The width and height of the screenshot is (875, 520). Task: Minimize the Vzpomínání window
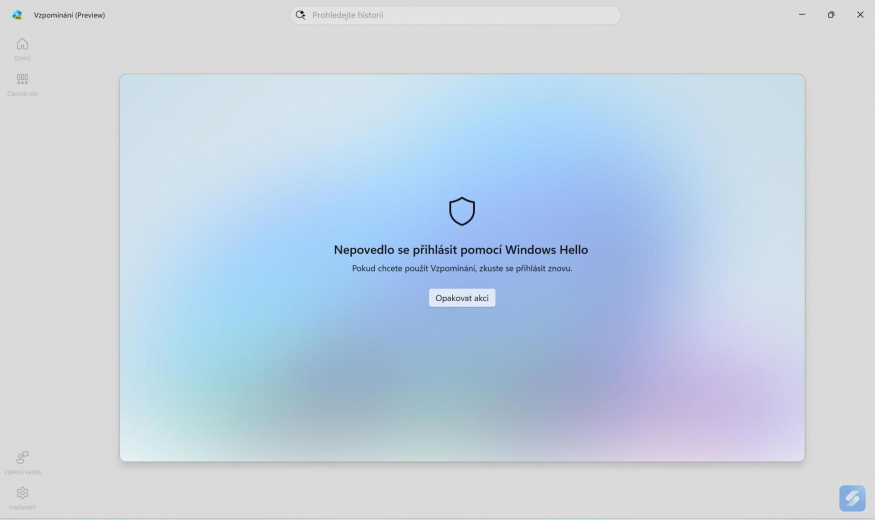(x=802, y=15)
